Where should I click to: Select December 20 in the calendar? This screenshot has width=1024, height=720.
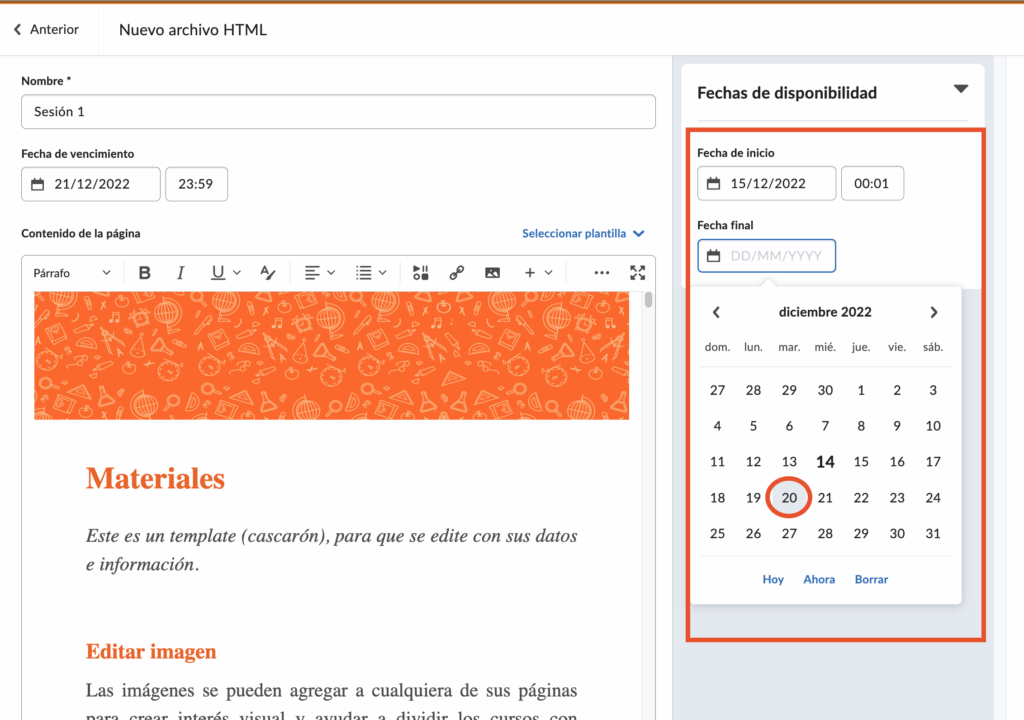[x=789, y=498]
